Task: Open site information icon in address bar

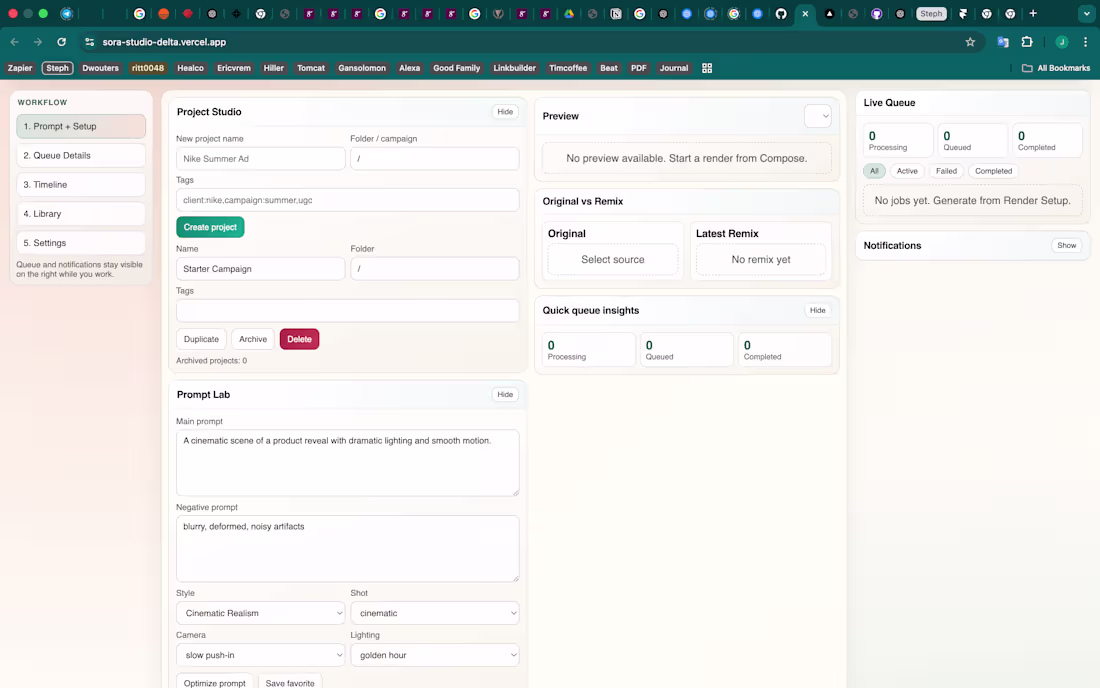Action: click(90, 42)
